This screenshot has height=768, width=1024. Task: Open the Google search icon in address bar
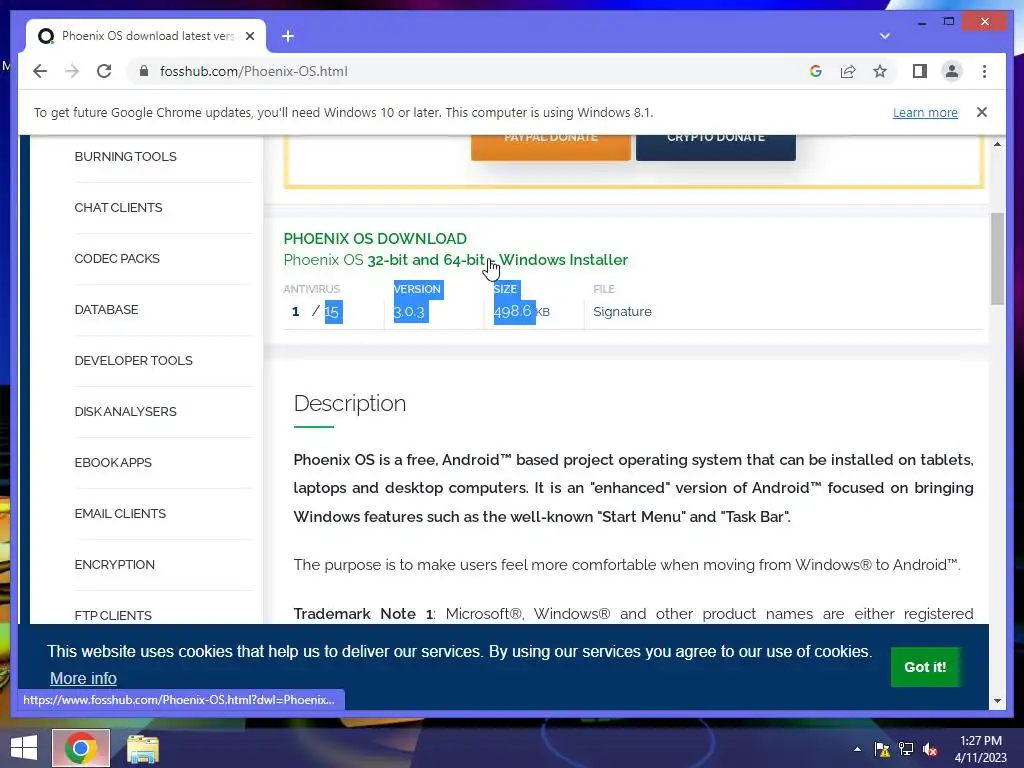(x=816, y=71)
